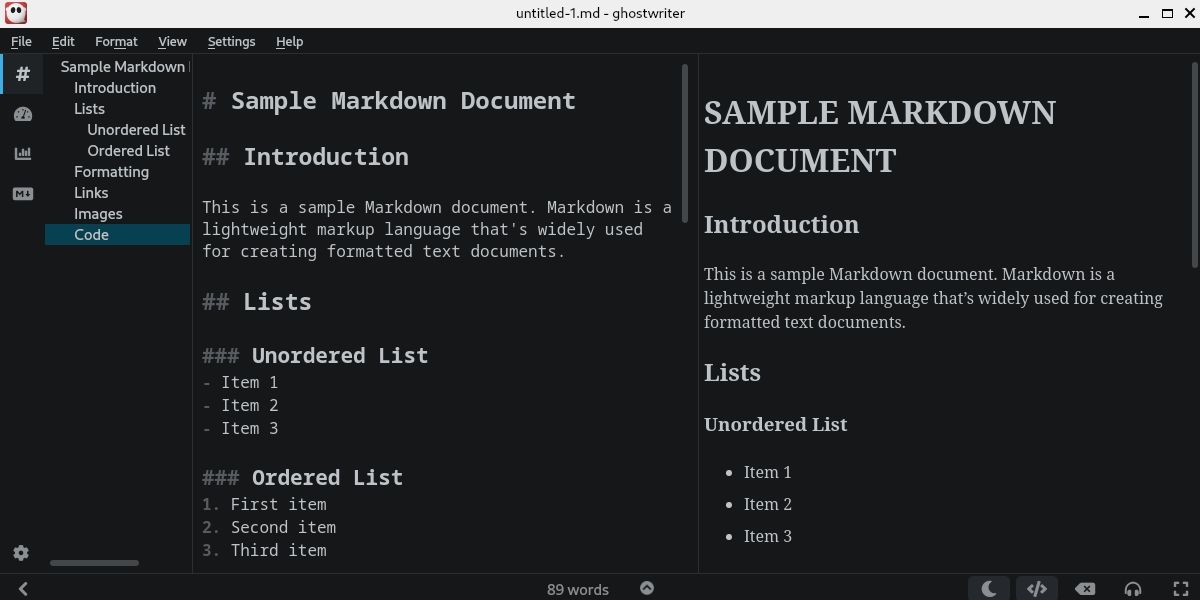
Task: Open the Format menu
Action: [116, 41]
